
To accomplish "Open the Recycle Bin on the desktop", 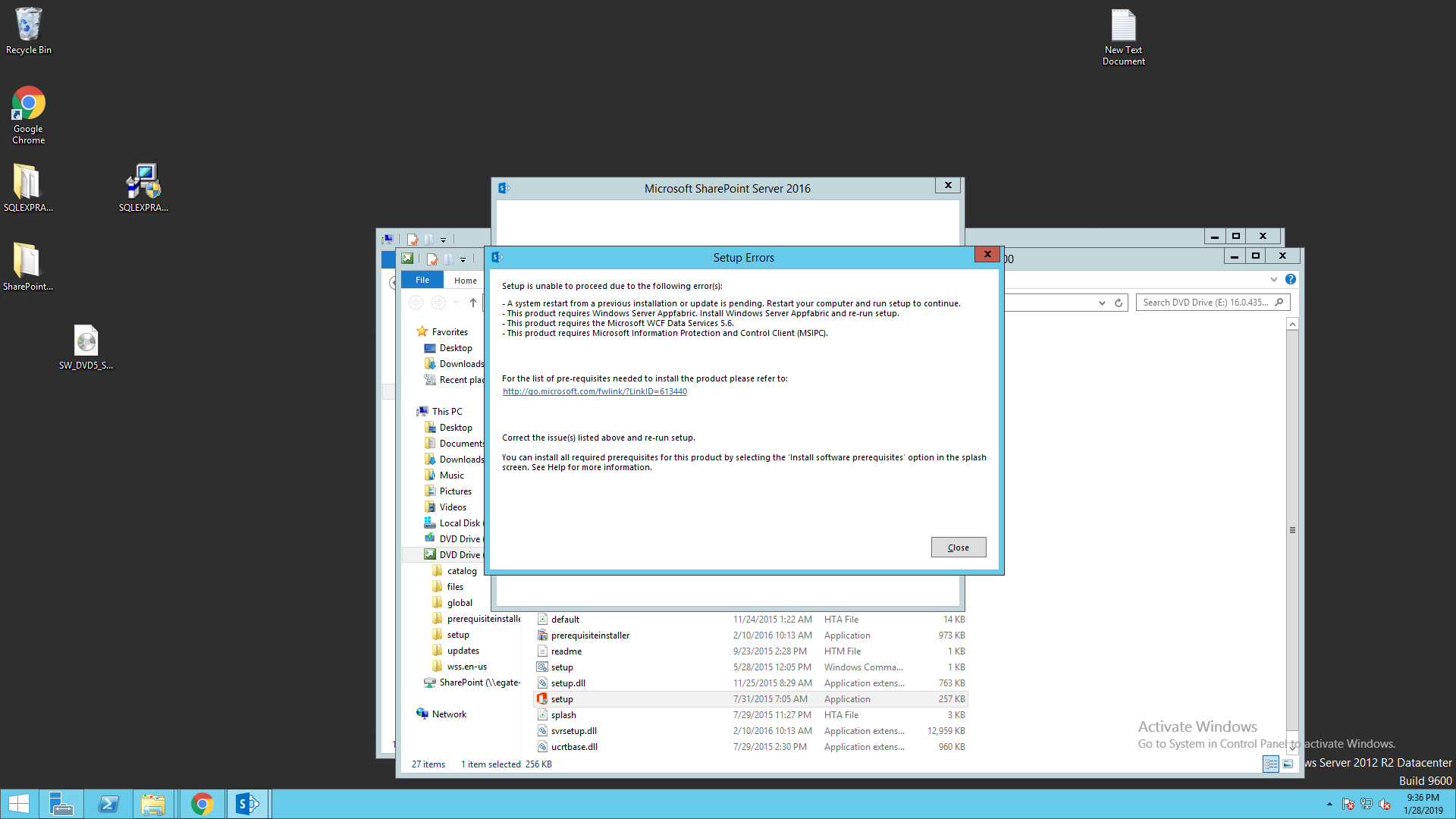I will coord(28,29).
